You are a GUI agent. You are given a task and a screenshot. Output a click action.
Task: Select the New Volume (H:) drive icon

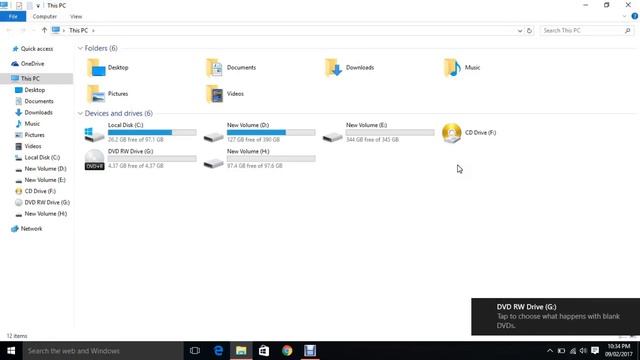tap(213, 163)
